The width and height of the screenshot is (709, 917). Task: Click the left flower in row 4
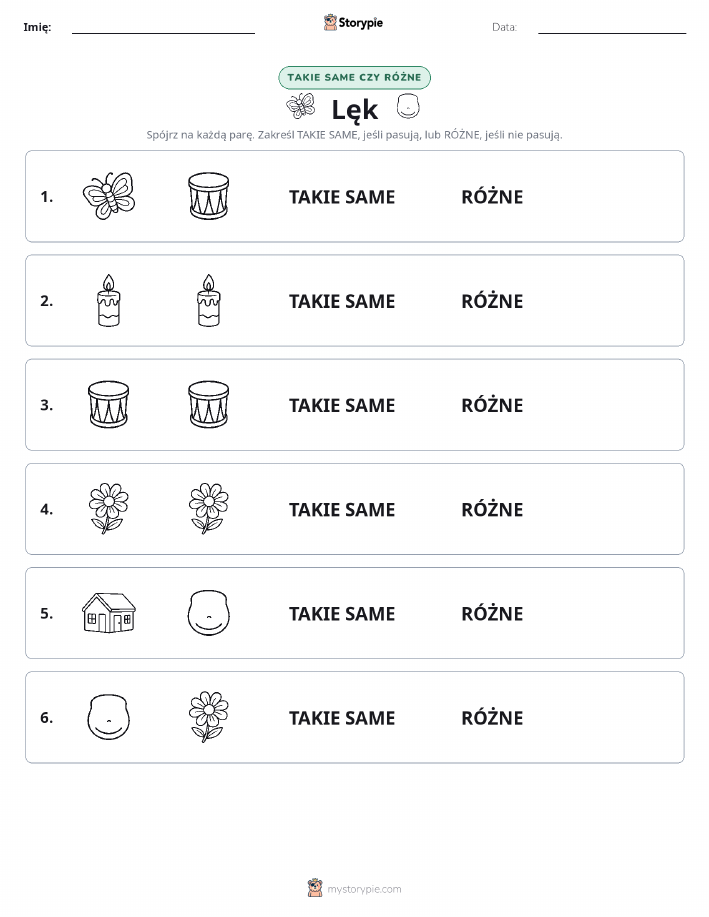tap(109, 508)
